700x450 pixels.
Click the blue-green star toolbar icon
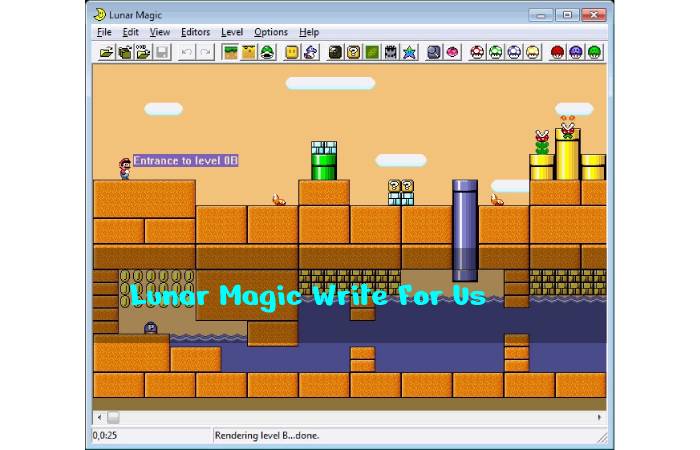(x=409, y=52)
